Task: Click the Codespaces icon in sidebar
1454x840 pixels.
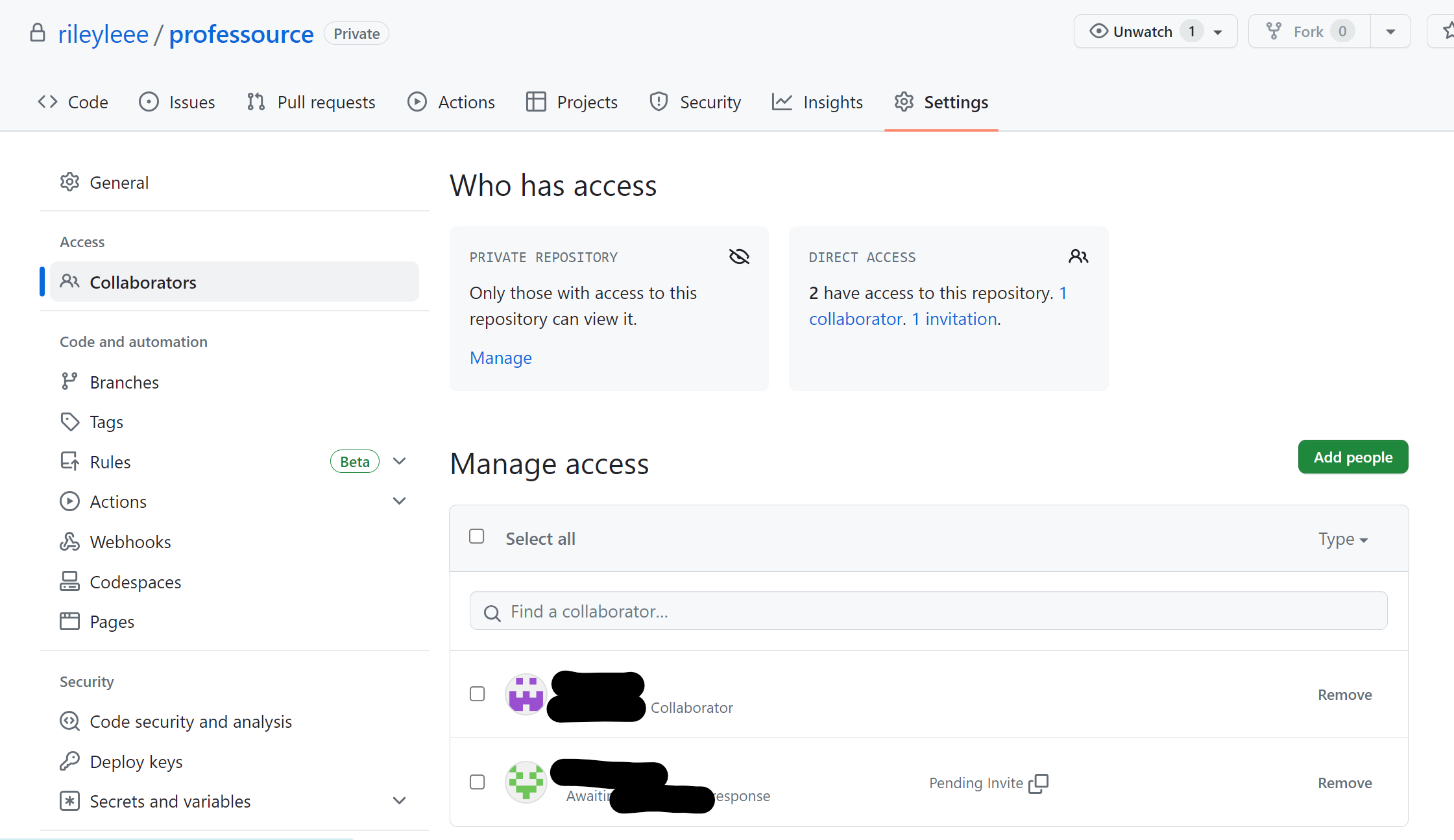Action: pyautogui.click(x=69, y=581)
